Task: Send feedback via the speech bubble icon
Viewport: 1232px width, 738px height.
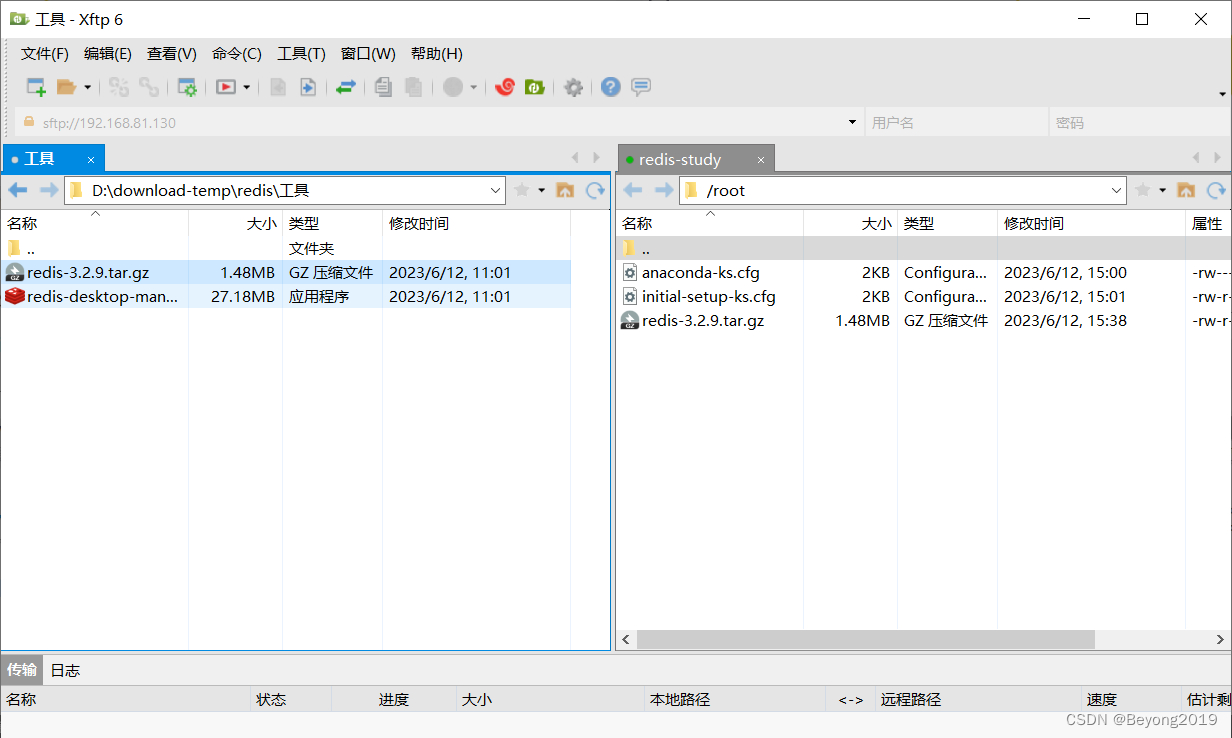Action: [640, 87]
